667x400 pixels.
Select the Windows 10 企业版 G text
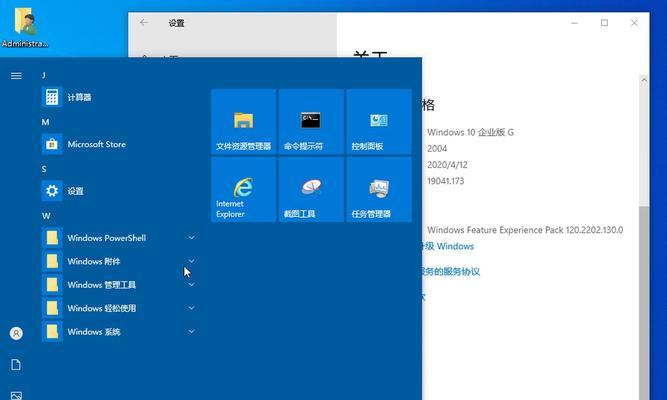470,132
